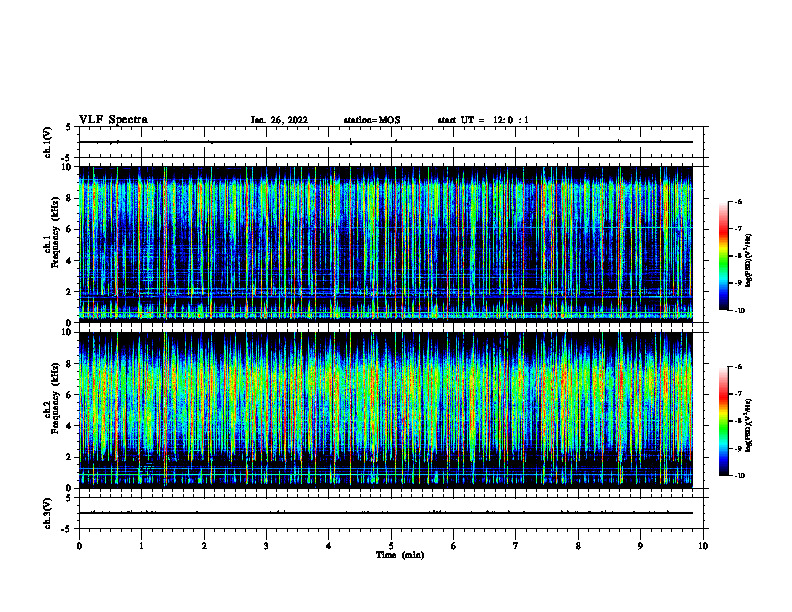Click the ch.2 colorbar "-9" tick value

click(x=738, y=448)
